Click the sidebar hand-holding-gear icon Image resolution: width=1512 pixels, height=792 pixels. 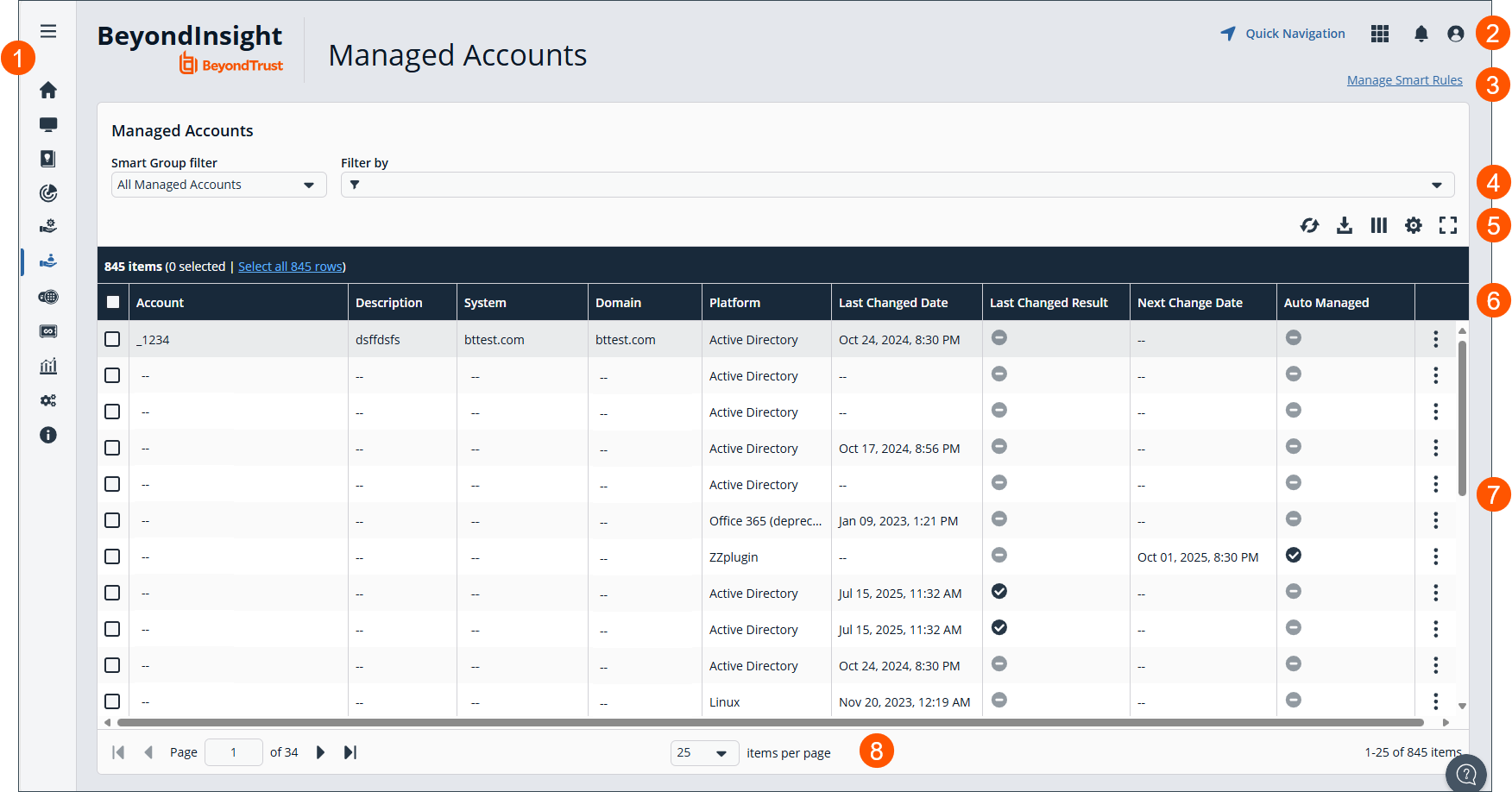tap(48, 226)
